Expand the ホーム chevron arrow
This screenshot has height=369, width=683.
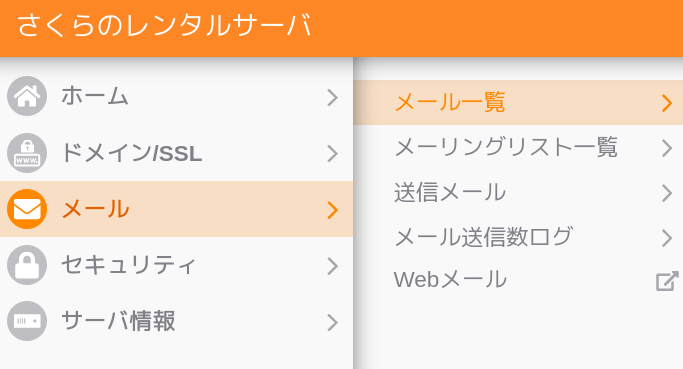tap(332, 98)
